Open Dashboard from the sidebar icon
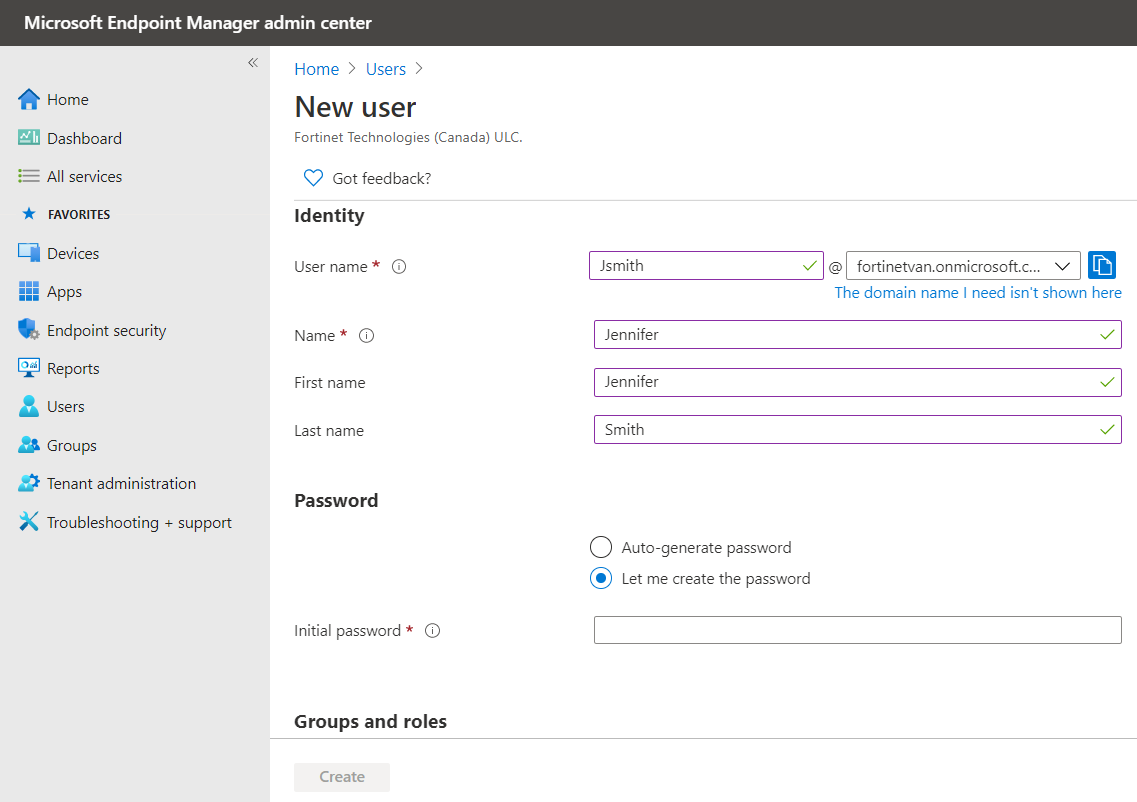 (28, 138)
